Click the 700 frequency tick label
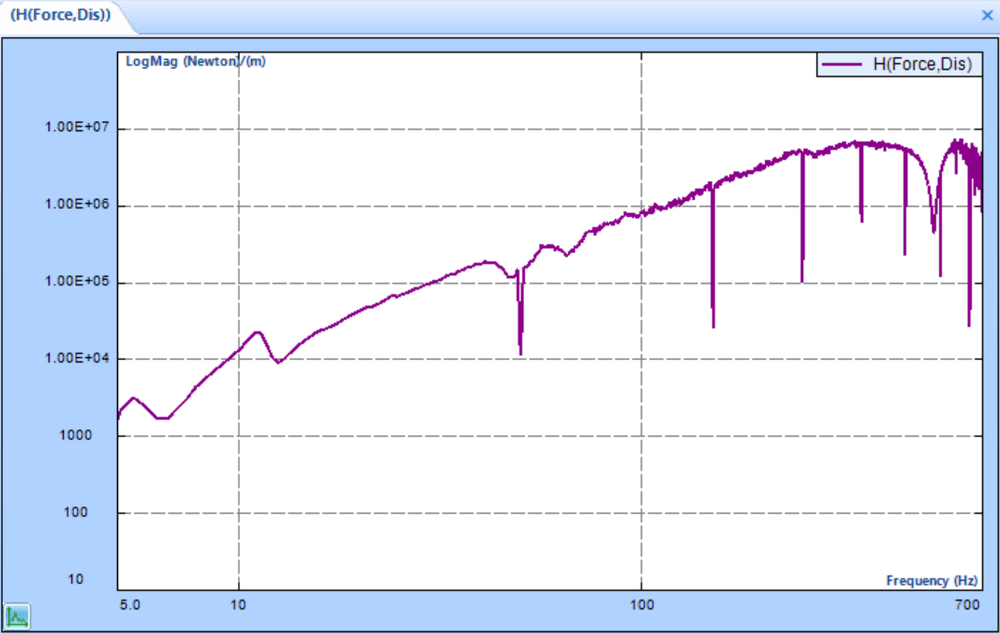This screenshot has width=1000, height=633. click(966, 603)
